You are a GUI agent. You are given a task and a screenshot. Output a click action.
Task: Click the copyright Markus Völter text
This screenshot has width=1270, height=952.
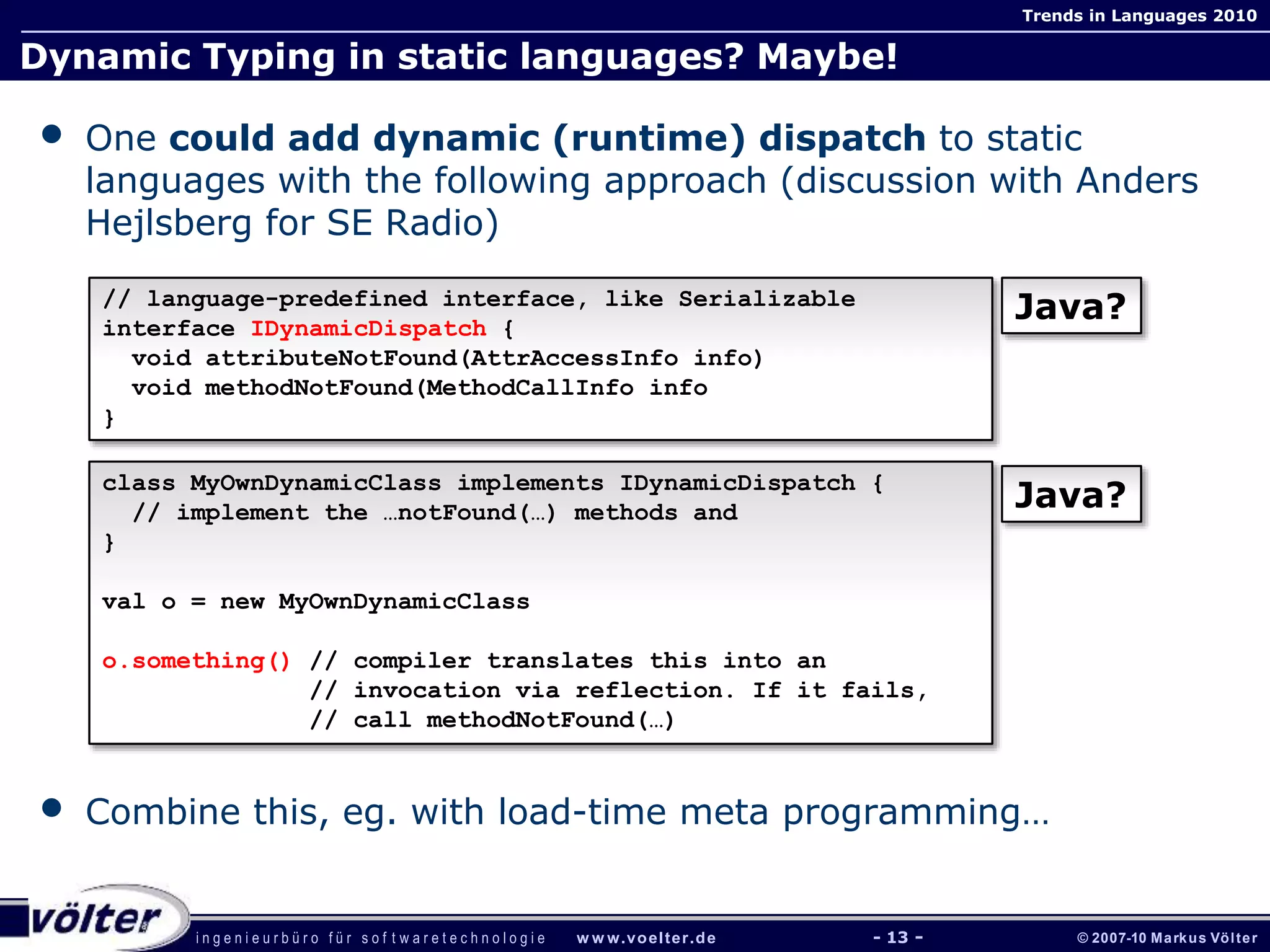(x=1167, y=938)
